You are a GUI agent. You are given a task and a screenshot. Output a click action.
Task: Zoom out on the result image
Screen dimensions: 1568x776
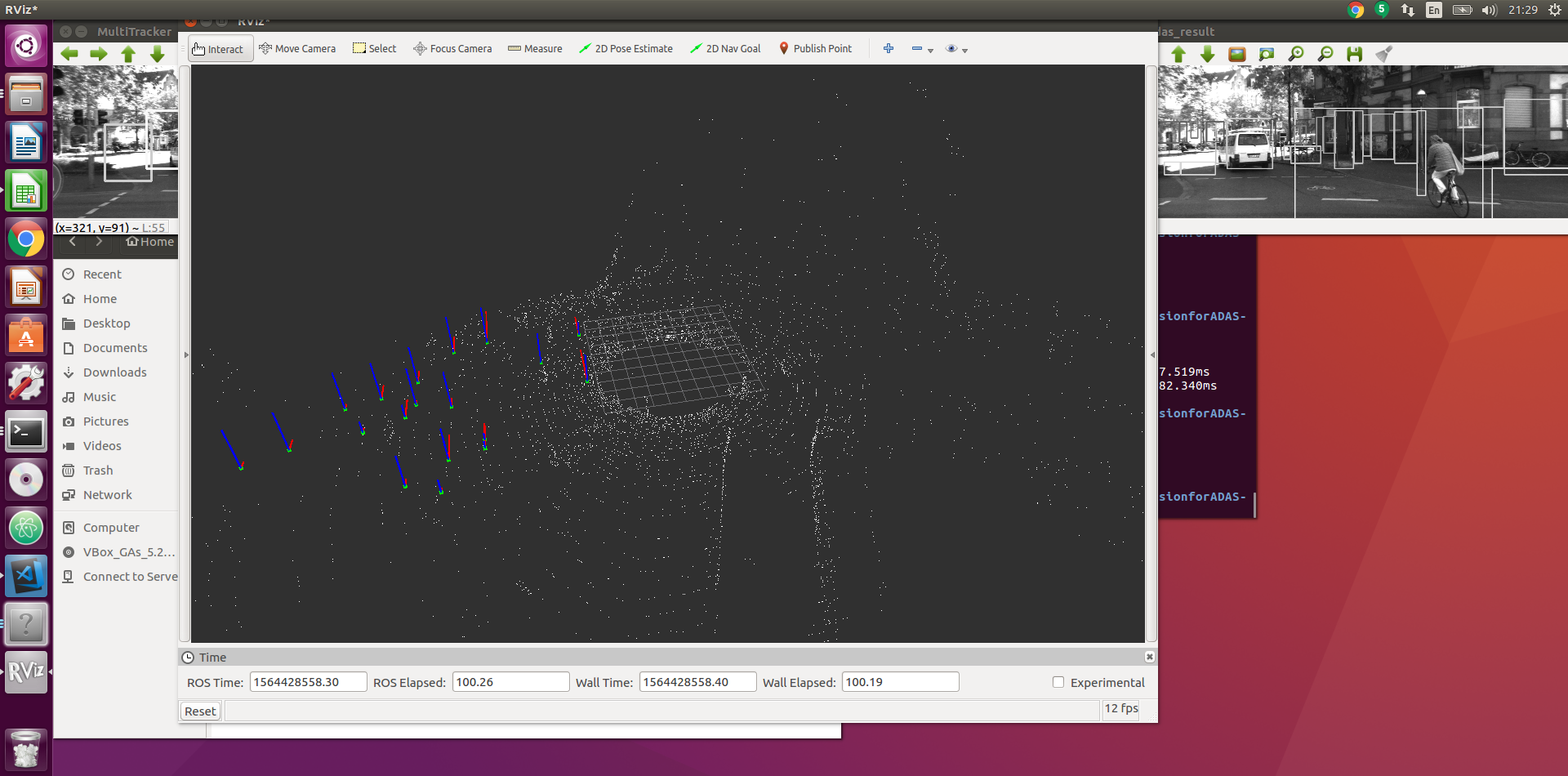[1325, 54]
